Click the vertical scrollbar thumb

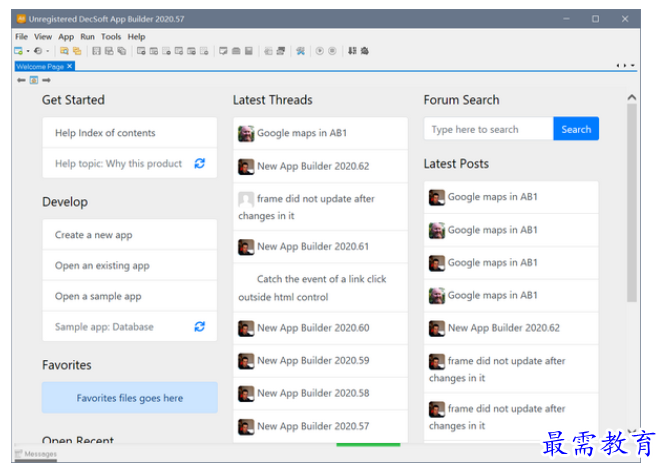coord(632,203)
